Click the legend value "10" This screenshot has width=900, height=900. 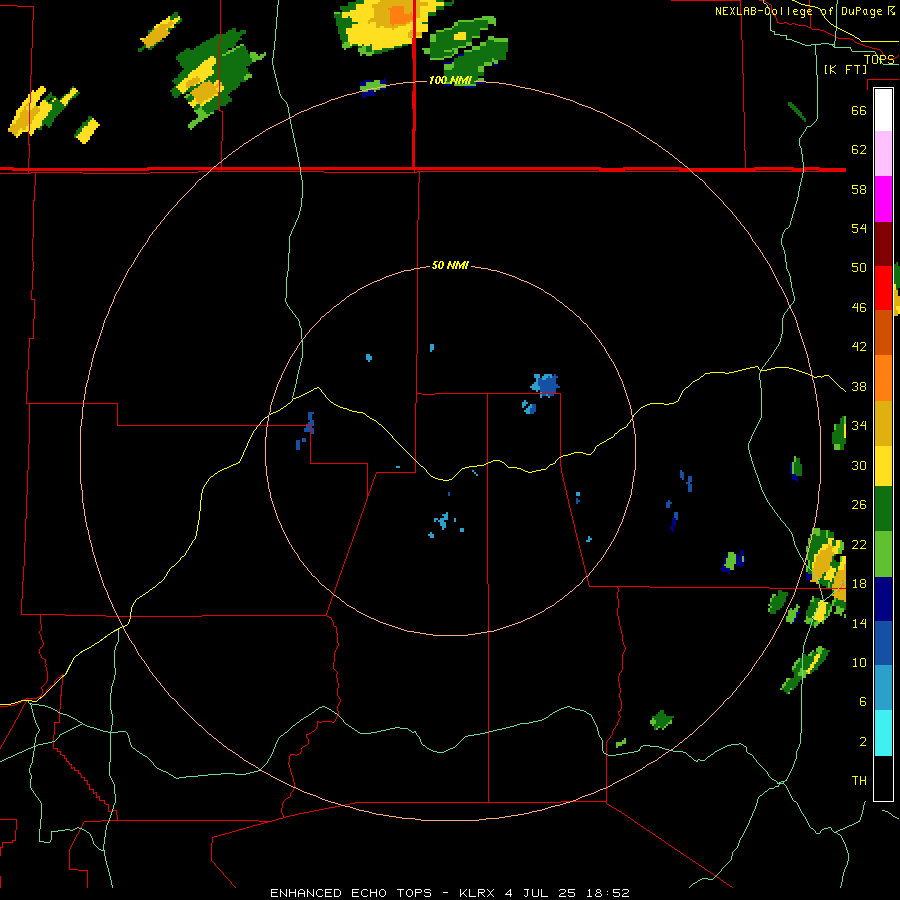(859, 663)
